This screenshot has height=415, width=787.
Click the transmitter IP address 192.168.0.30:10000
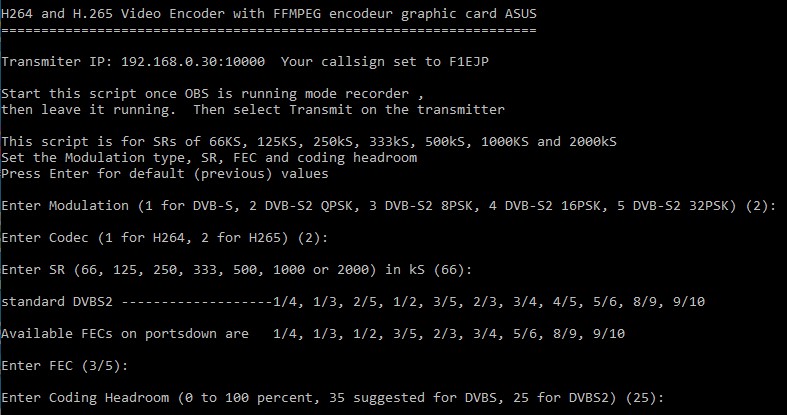(x=193, y=62)
